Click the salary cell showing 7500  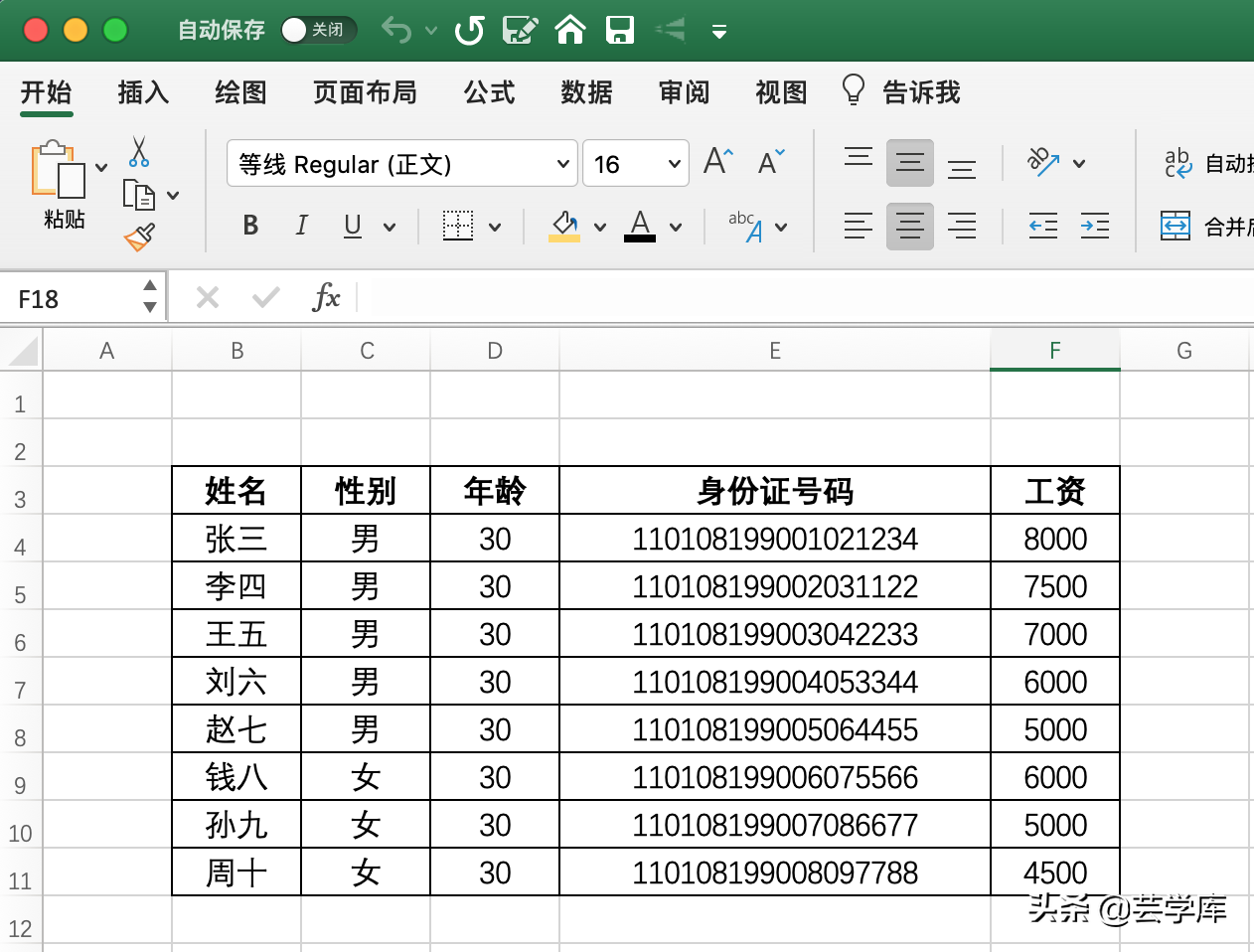(1055, 586)
